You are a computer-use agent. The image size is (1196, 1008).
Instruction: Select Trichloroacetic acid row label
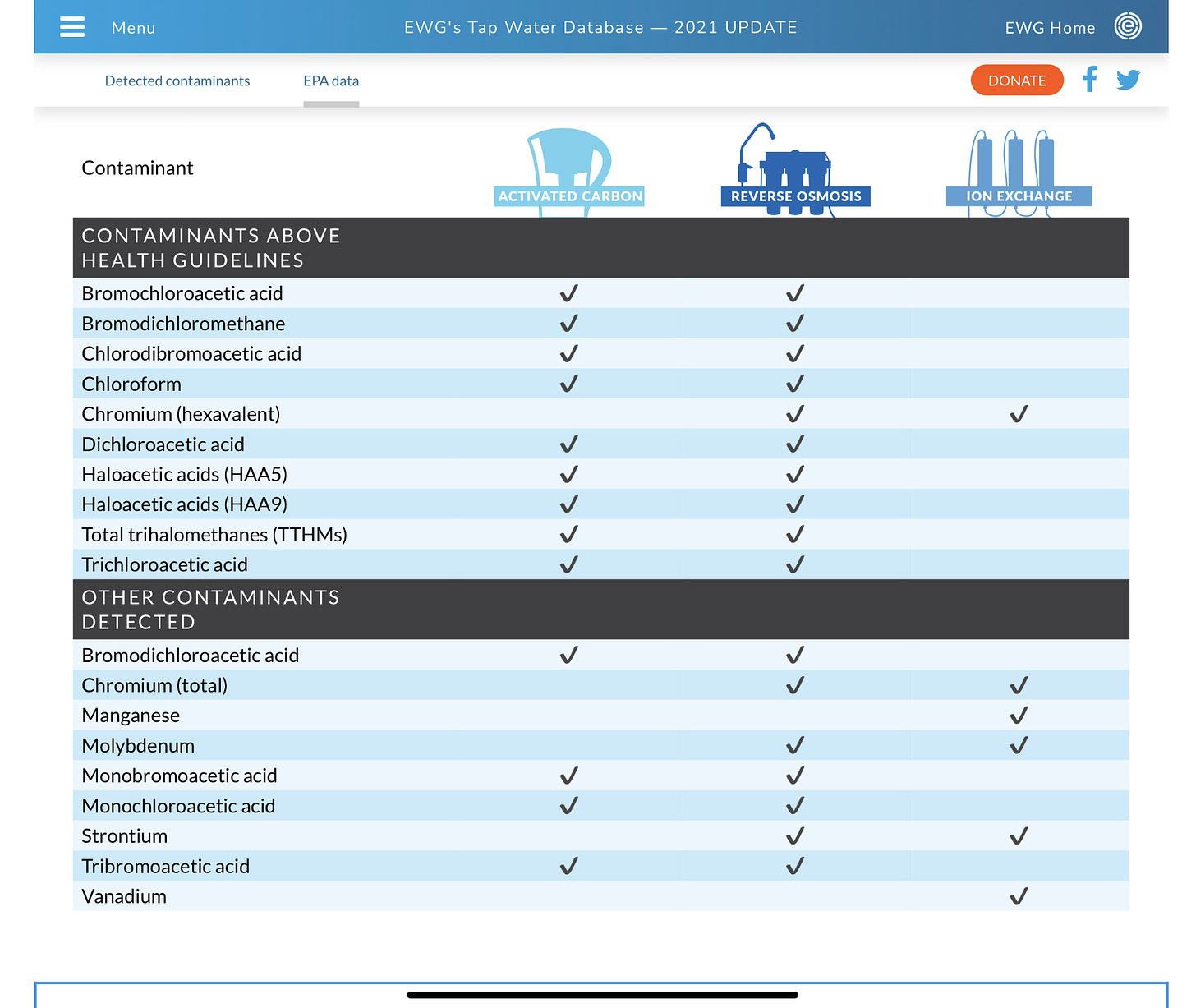click(164, 564)
